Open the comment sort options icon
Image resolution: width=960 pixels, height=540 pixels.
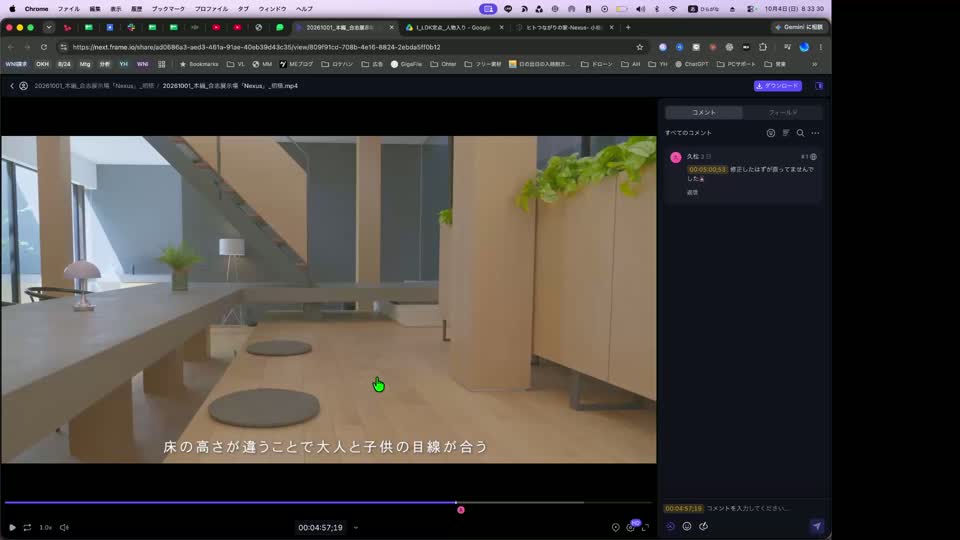[x=786, y=133]
